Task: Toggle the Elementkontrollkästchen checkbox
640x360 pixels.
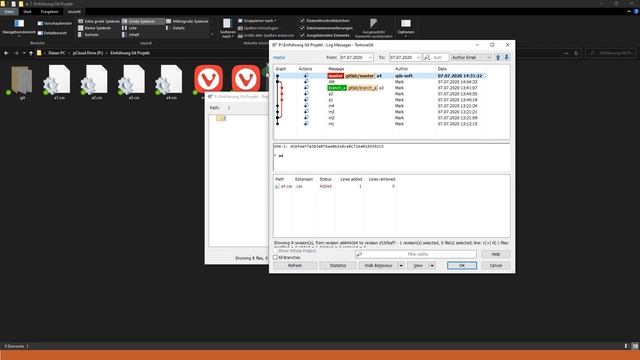Action: tap(302, 20)
